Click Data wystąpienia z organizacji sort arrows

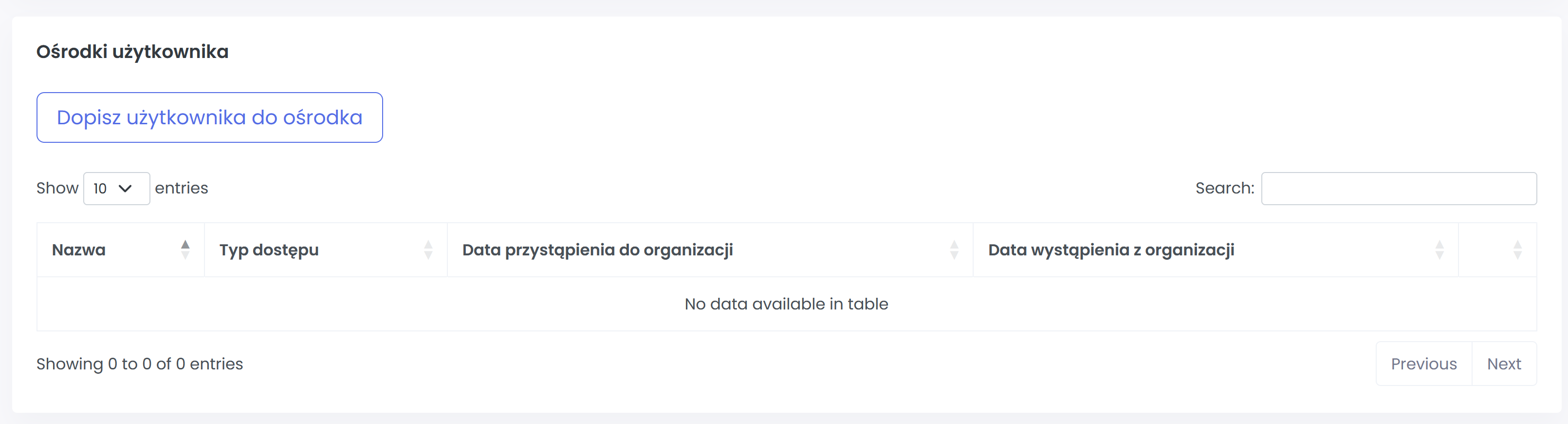click(x=1439, y=250)
